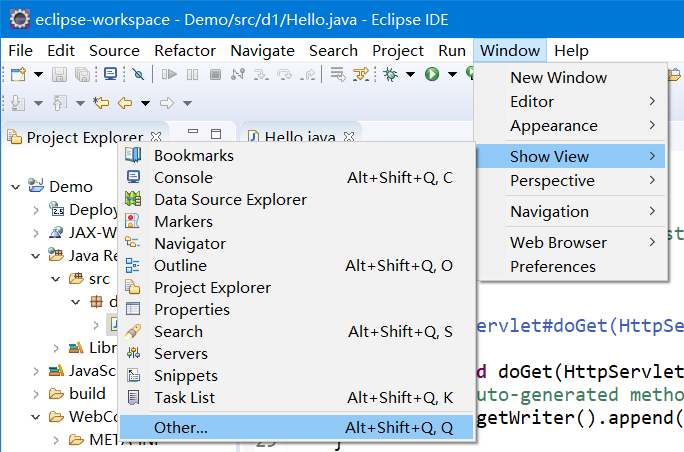Click the Save toolbar icon
The image size is (684, 452).
point(59,75)
